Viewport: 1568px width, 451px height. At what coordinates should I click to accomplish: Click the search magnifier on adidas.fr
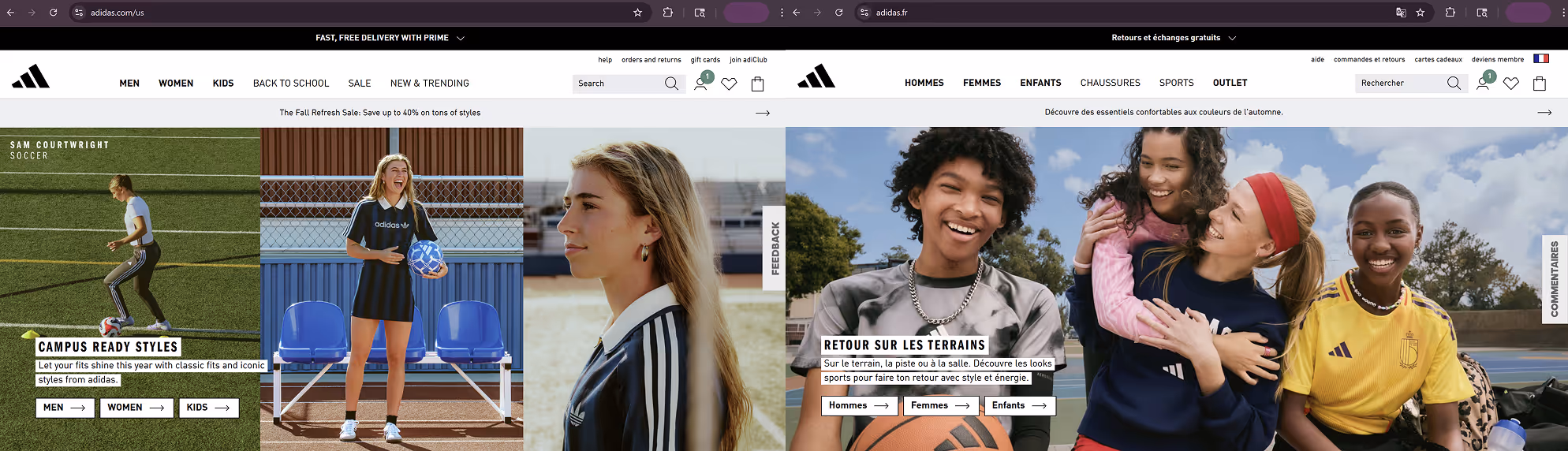[1454, 83]
